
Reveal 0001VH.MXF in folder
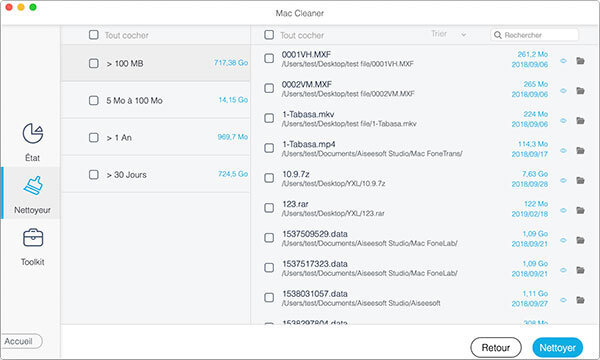[x=580, y=60]
